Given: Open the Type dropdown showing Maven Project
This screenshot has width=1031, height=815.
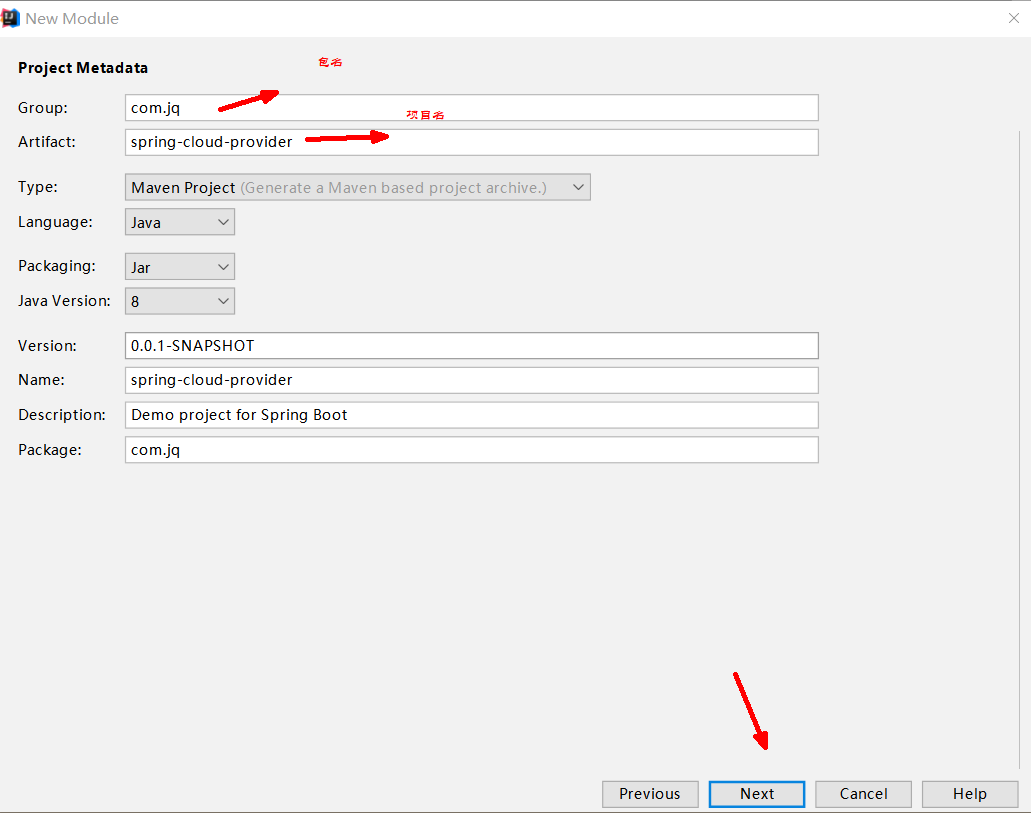Looking at the screenshot, I should click(358, 187).
